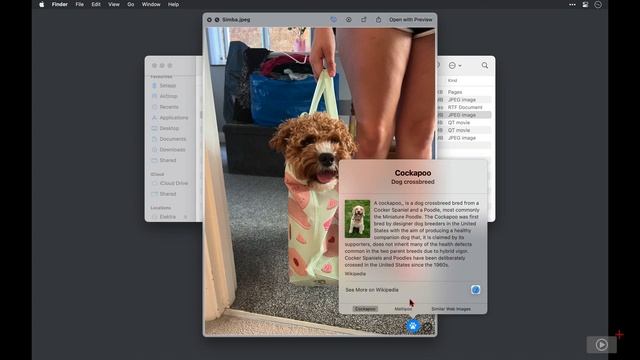Select the highlighted JPEG image row in Finder
This screenshot has height=360, width=640.
pos(464,115)
